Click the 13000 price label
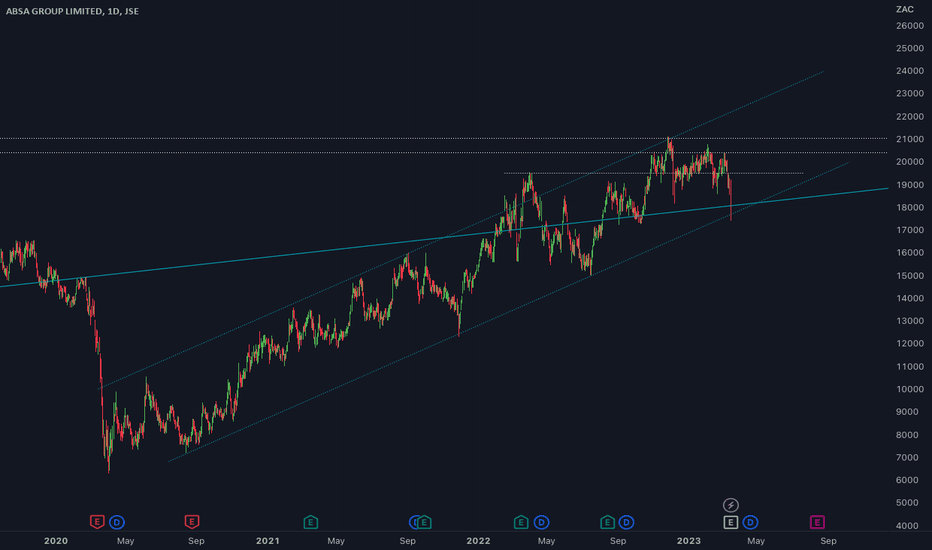This screenshot has width=932, height=550. (x=909, y=321)
